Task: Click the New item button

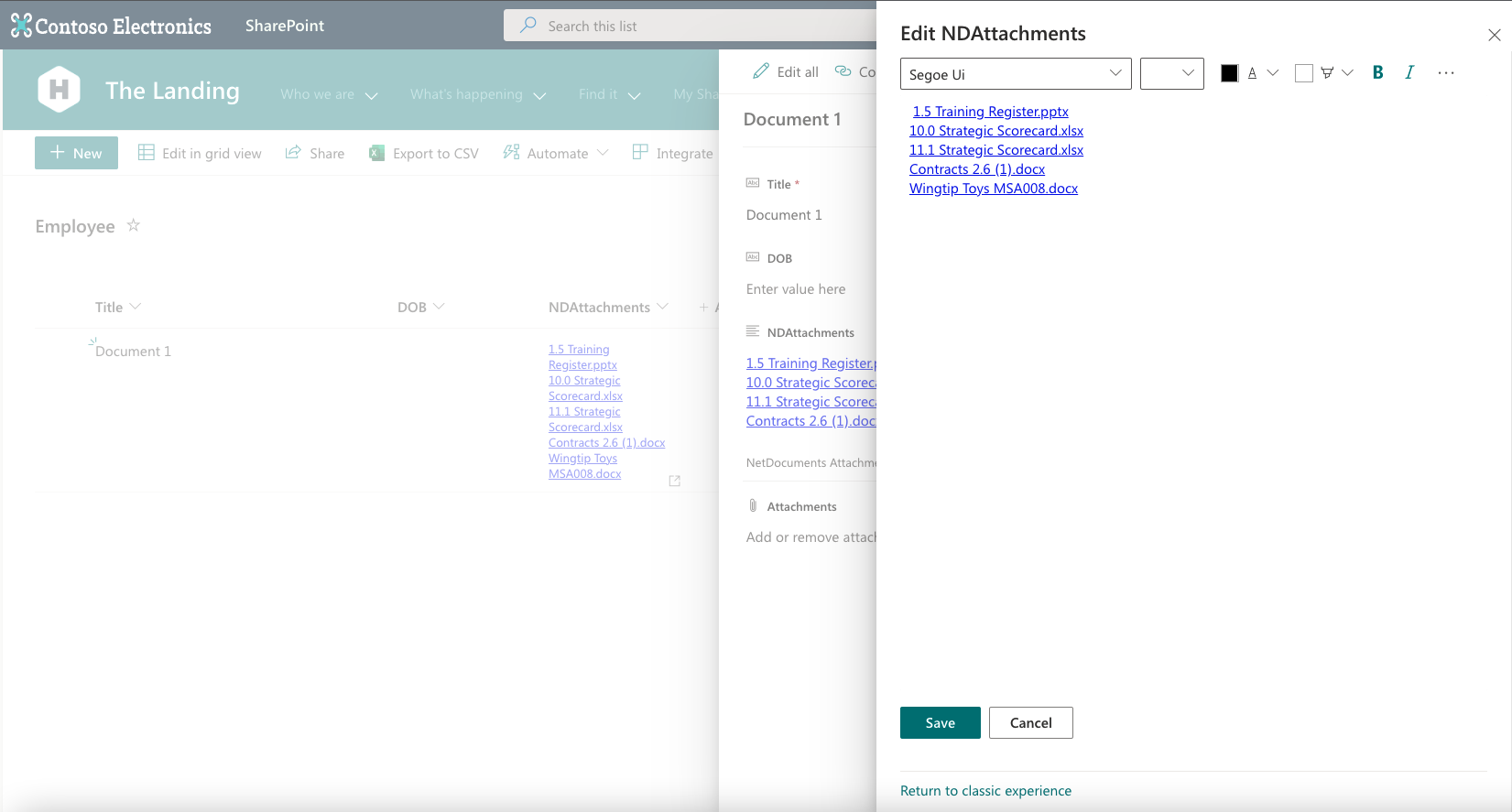Action: 76,153
